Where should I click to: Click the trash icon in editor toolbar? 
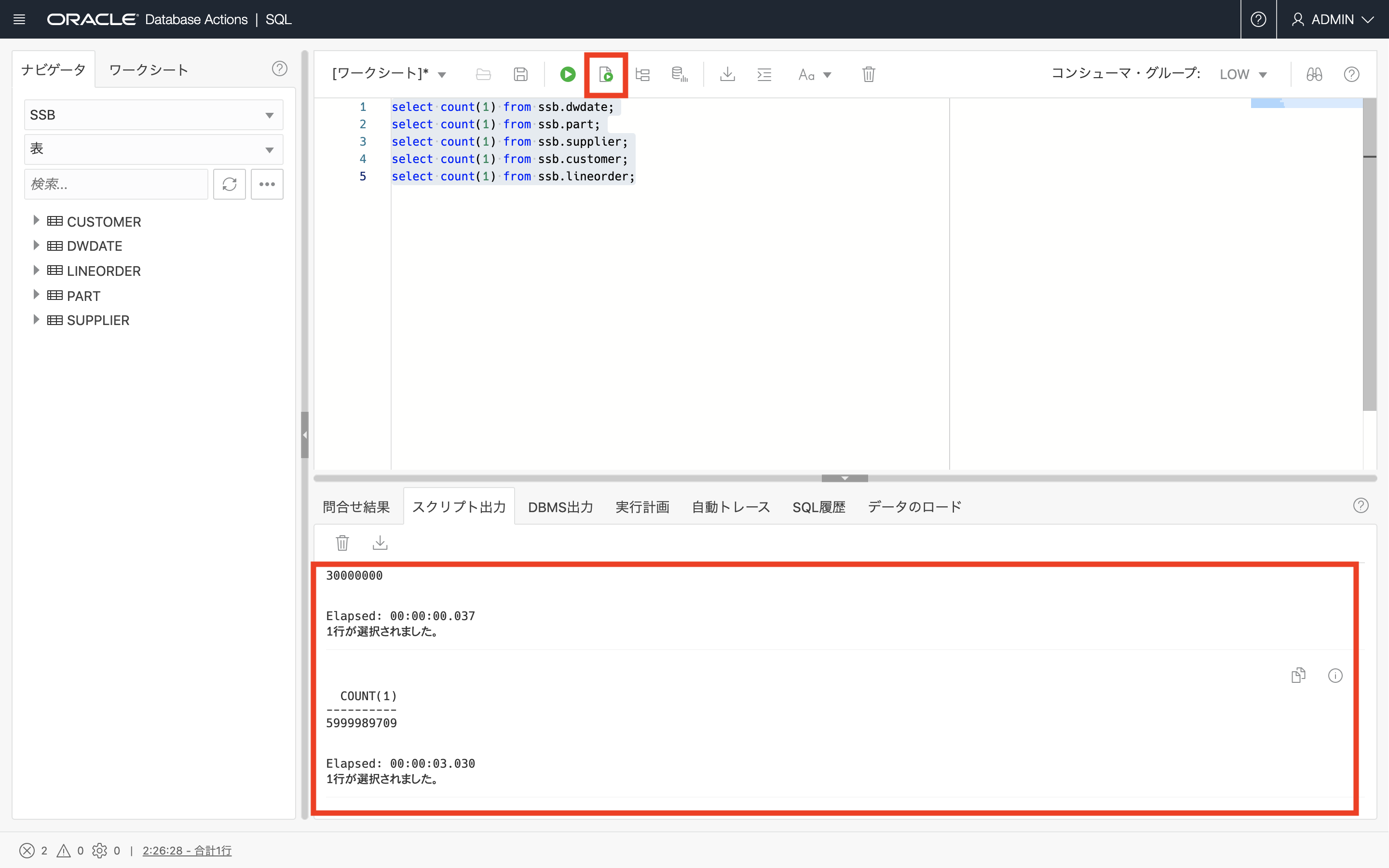click(x=869, y=74)
